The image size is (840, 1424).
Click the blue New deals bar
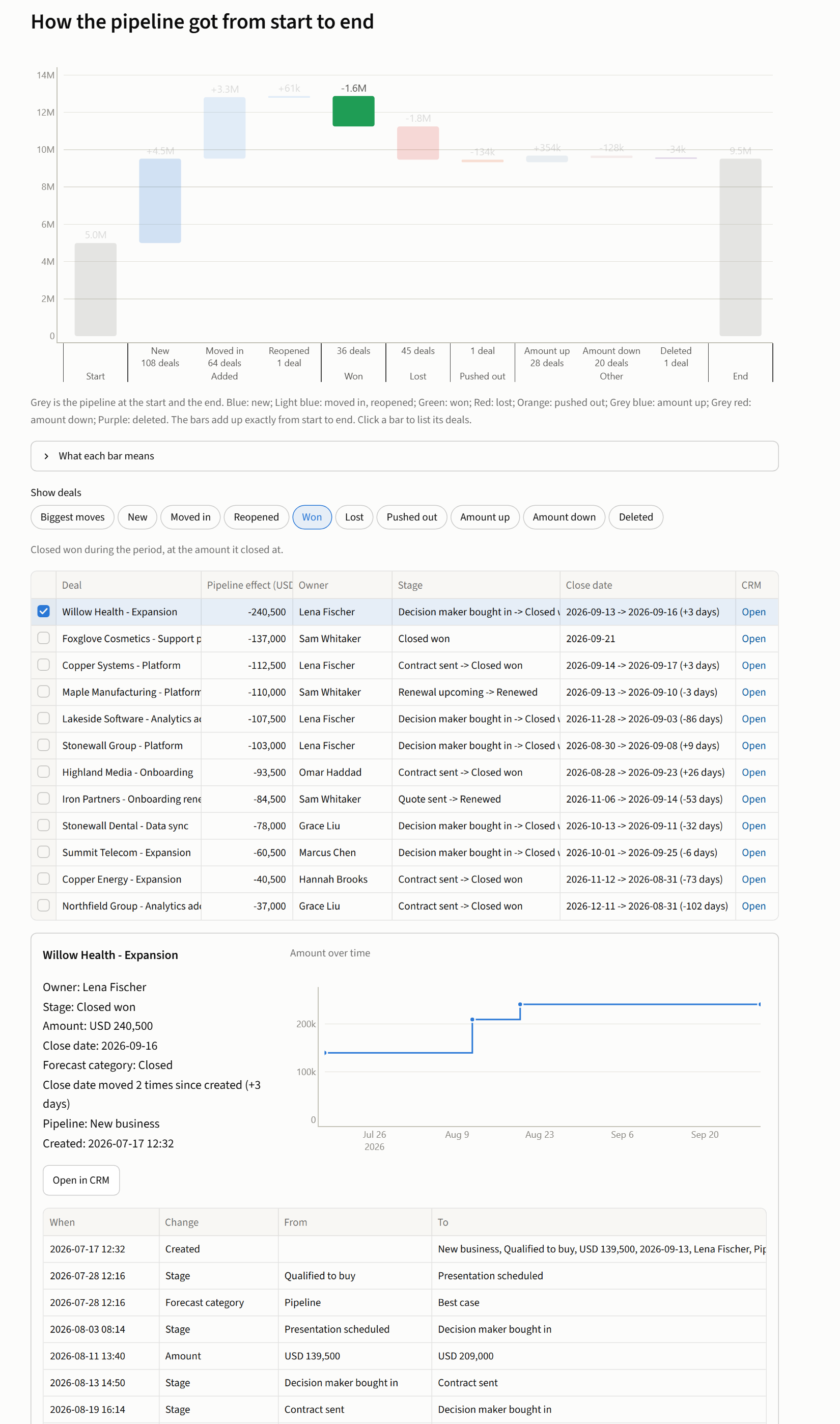(160, 201)
